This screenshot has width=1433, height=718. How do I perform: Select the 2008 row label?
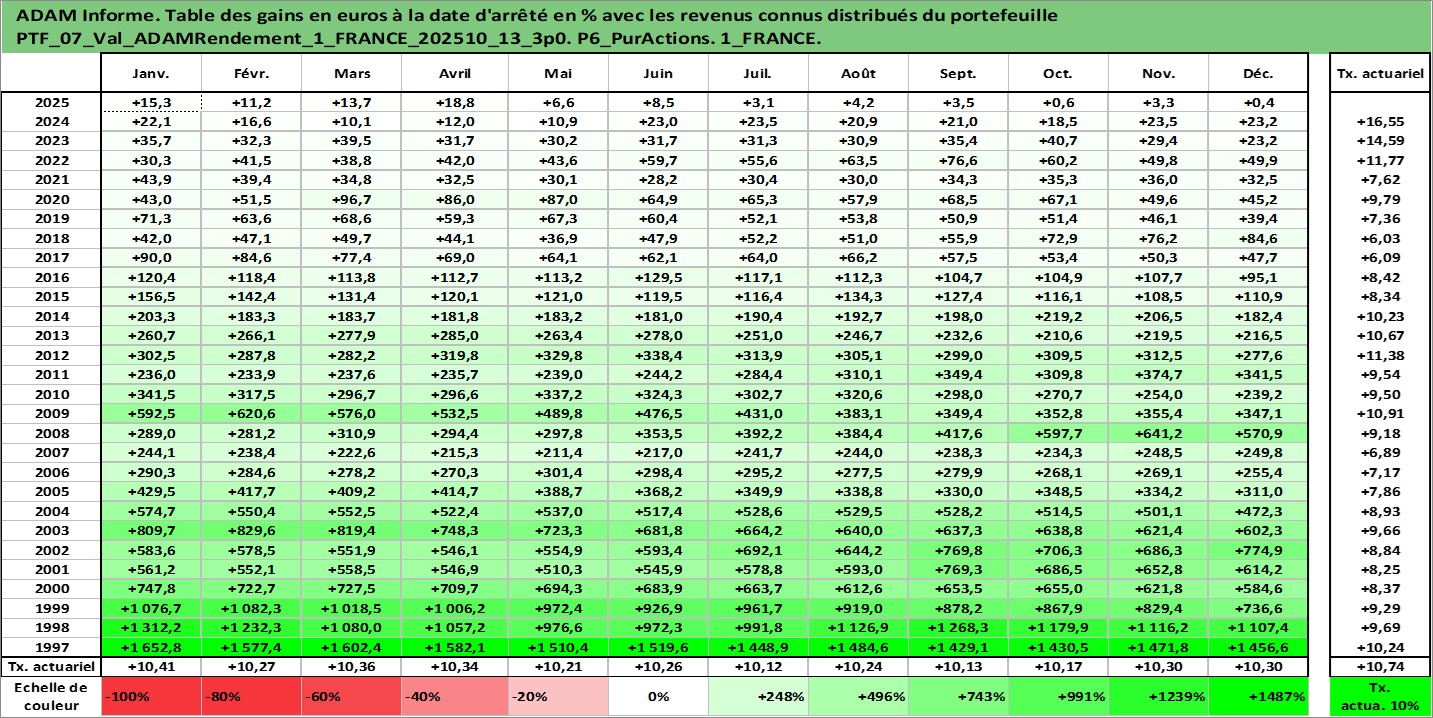click(x=51, y=433)
